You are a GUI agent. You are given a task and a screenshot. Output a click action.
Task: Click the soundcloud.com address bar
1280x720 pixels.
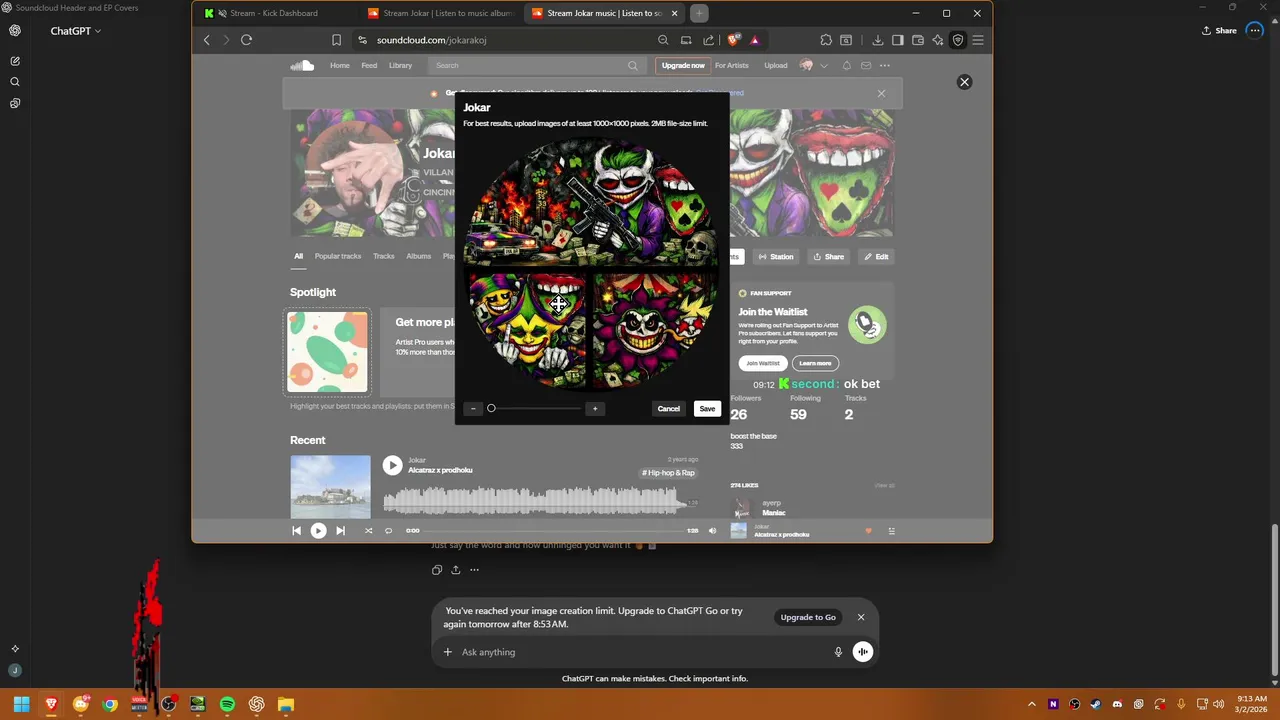500,40
